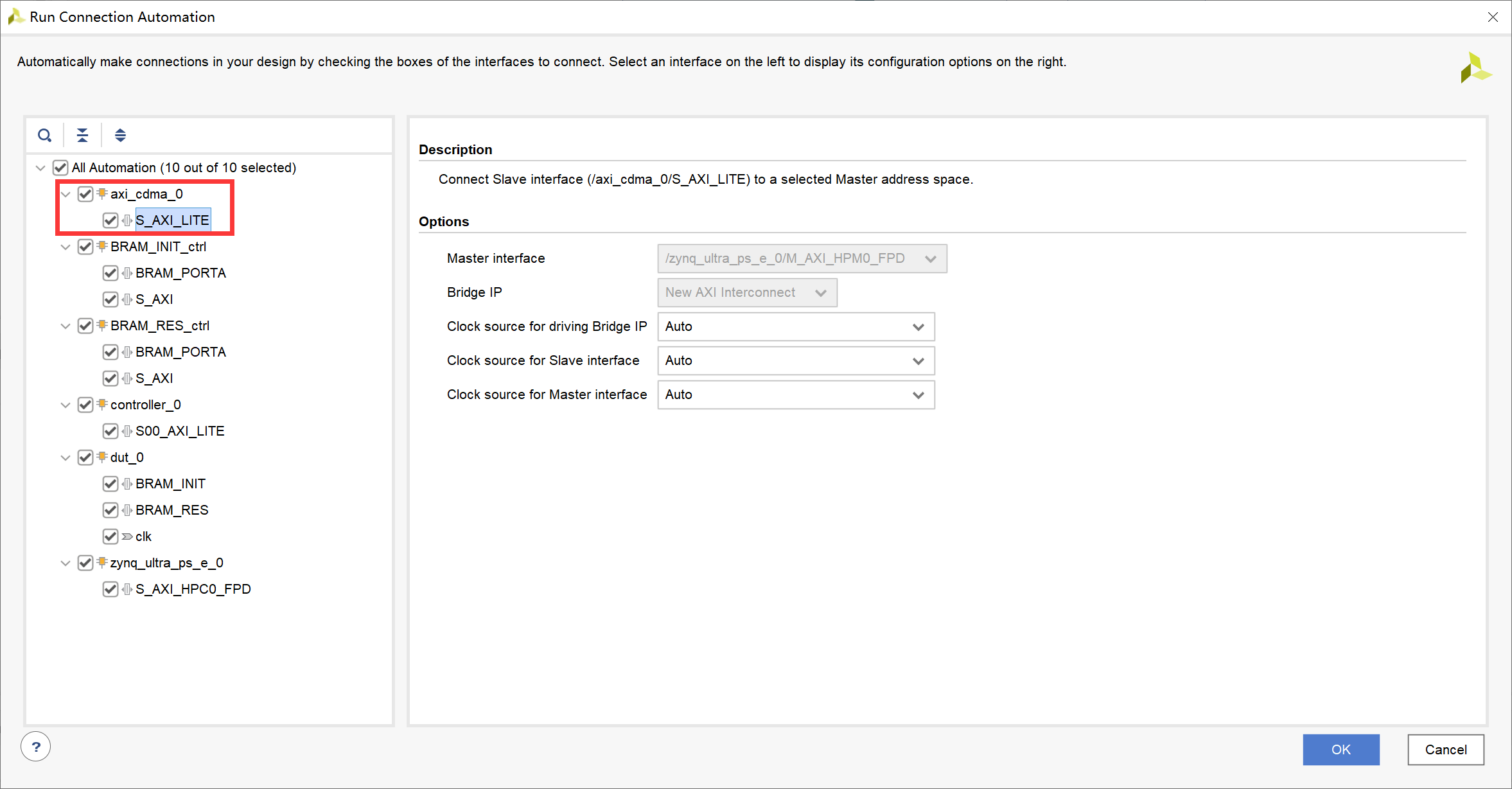Click the OK button
Viewport: 1512px width, 789px height.
[x=1341, y=749]
